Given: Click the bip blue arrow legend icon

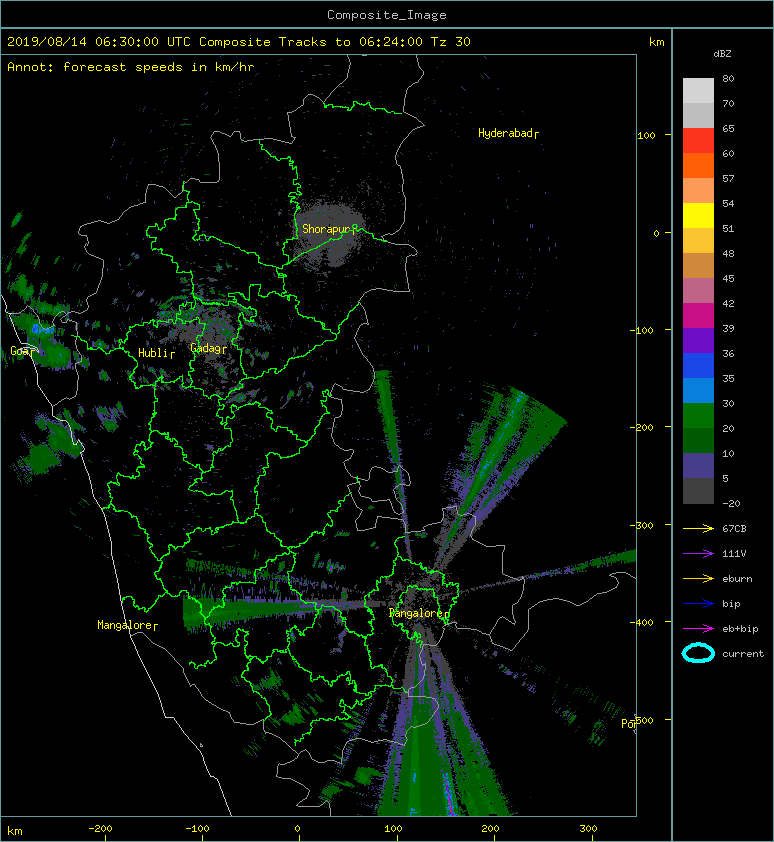Looking at the screenshot, I should point(698,604).
